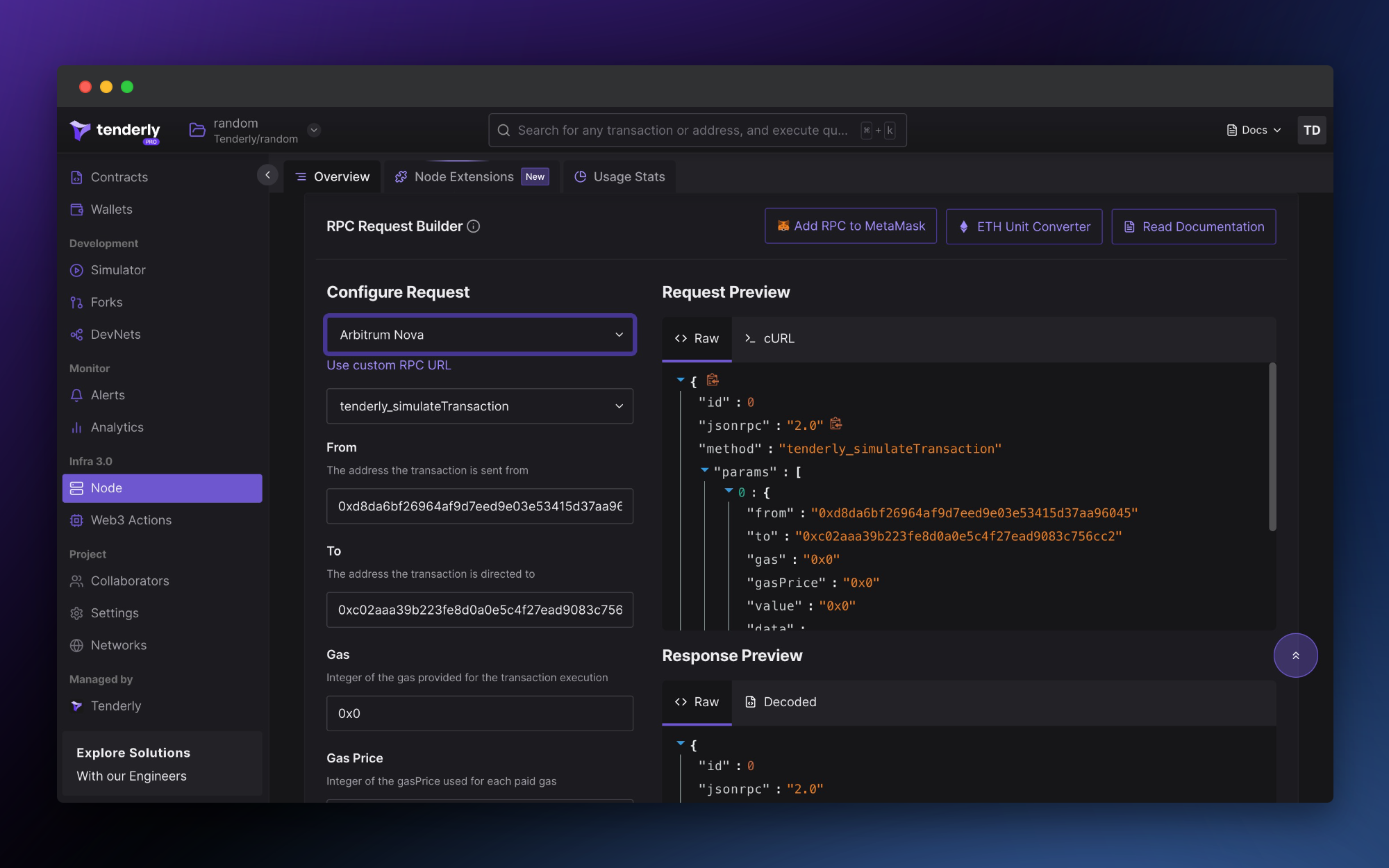Open the Arbitrum Nova network dropdown
This screenshot has width=1389, height=868.
[479, 335]
